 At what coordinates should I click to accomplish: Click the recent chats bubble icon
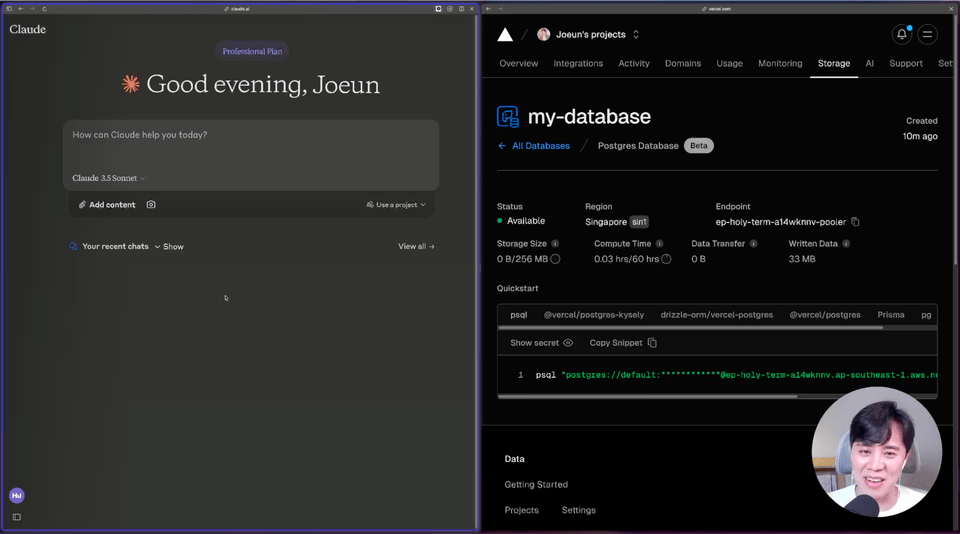pos(73,246)
